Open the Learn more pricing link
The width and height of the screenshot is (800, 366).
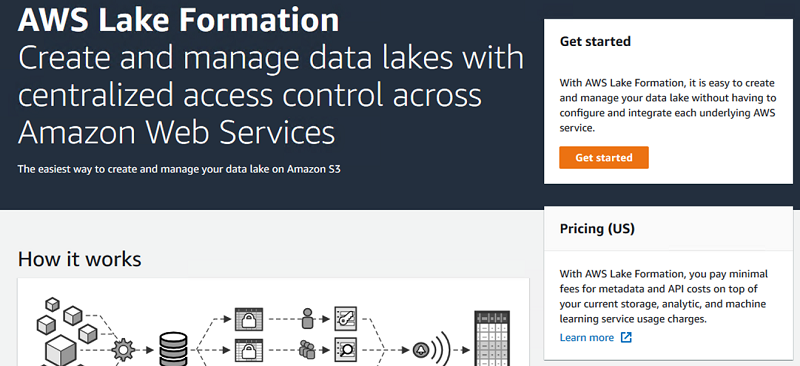[x=587, y=337]
